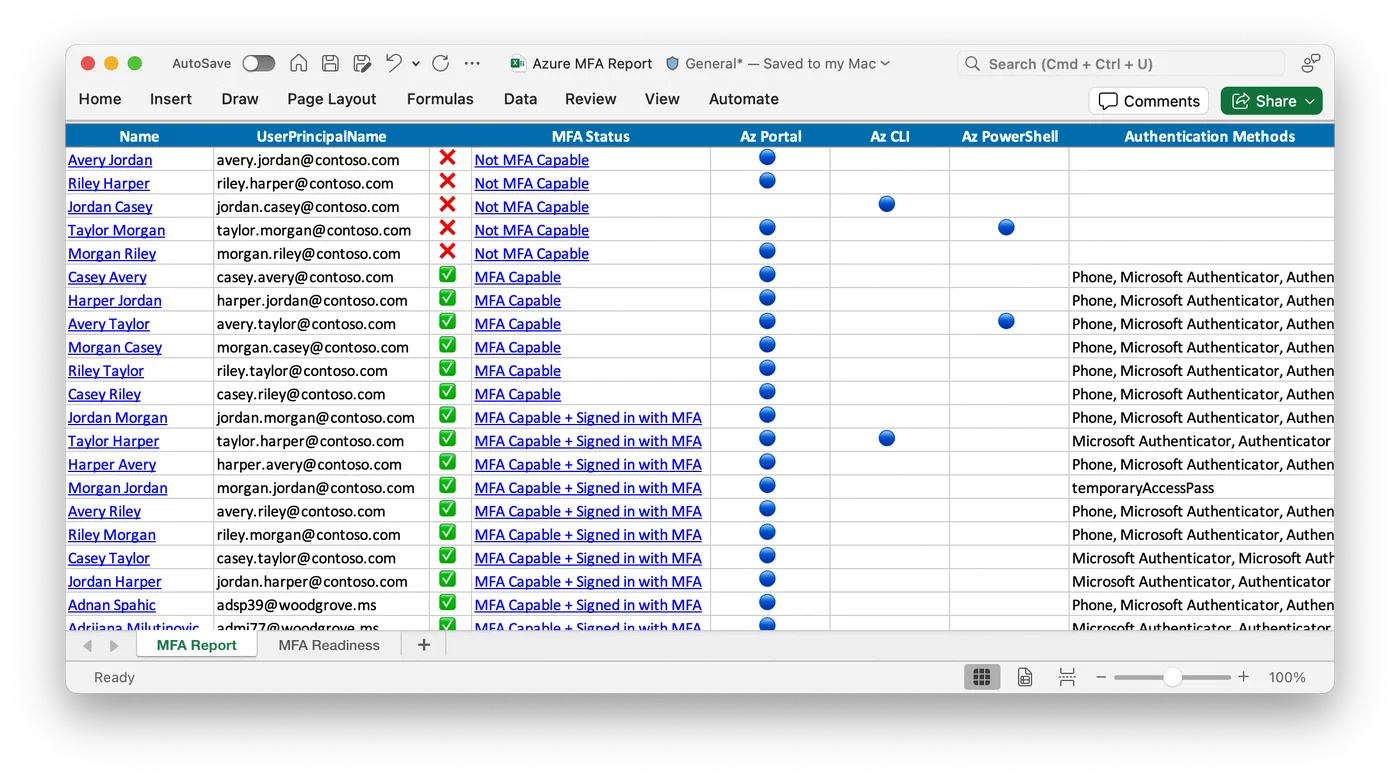
Task: Click the red X icon in Morgan Riley row
Action: [447, 251]
